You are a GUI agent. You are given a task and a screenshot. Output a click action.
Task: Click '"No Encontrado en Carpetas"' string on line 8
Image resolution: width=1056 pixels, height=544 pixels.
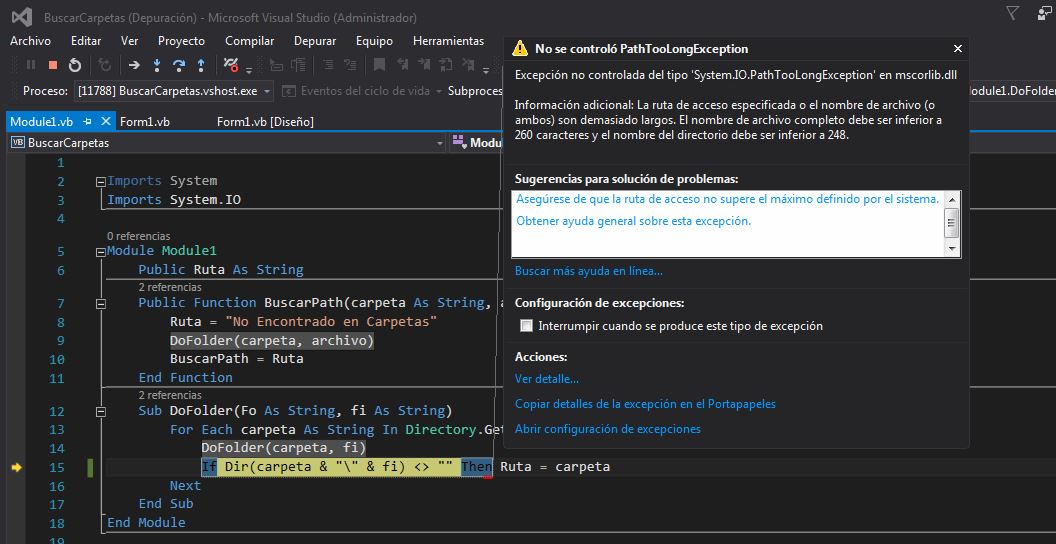(x=331, y=322)
